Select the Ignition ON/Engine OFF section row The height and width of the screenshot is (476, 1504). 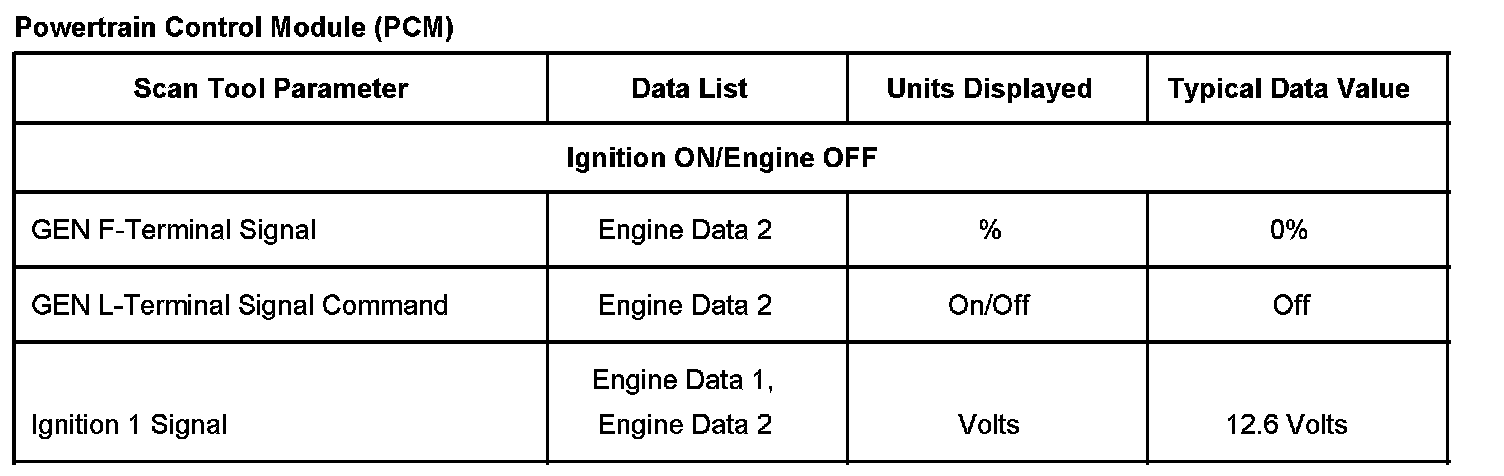721,159
